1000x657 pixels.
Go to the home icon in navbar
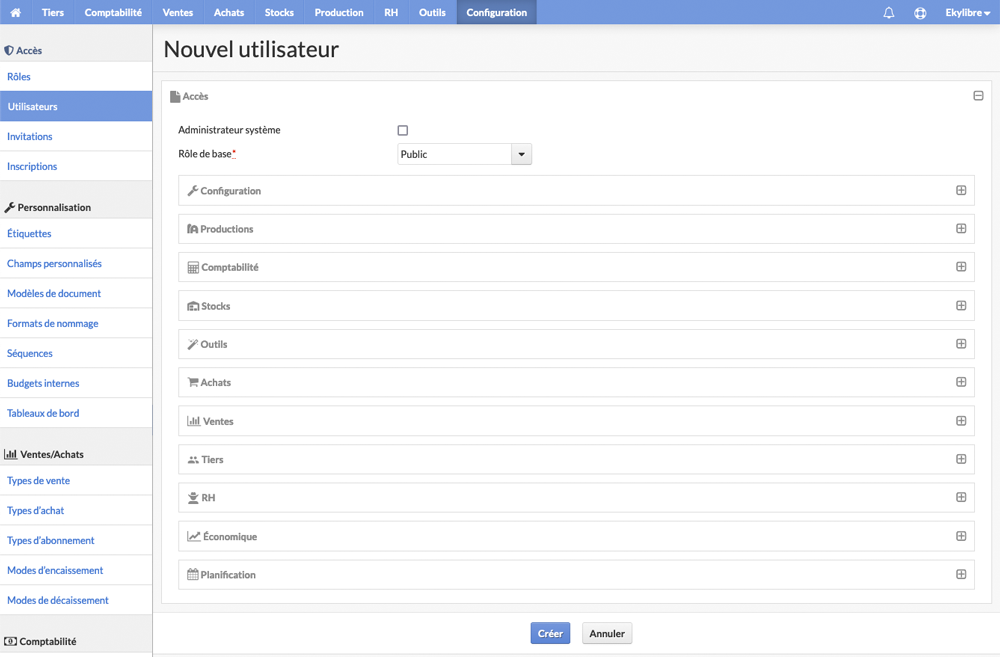[16, 12]
